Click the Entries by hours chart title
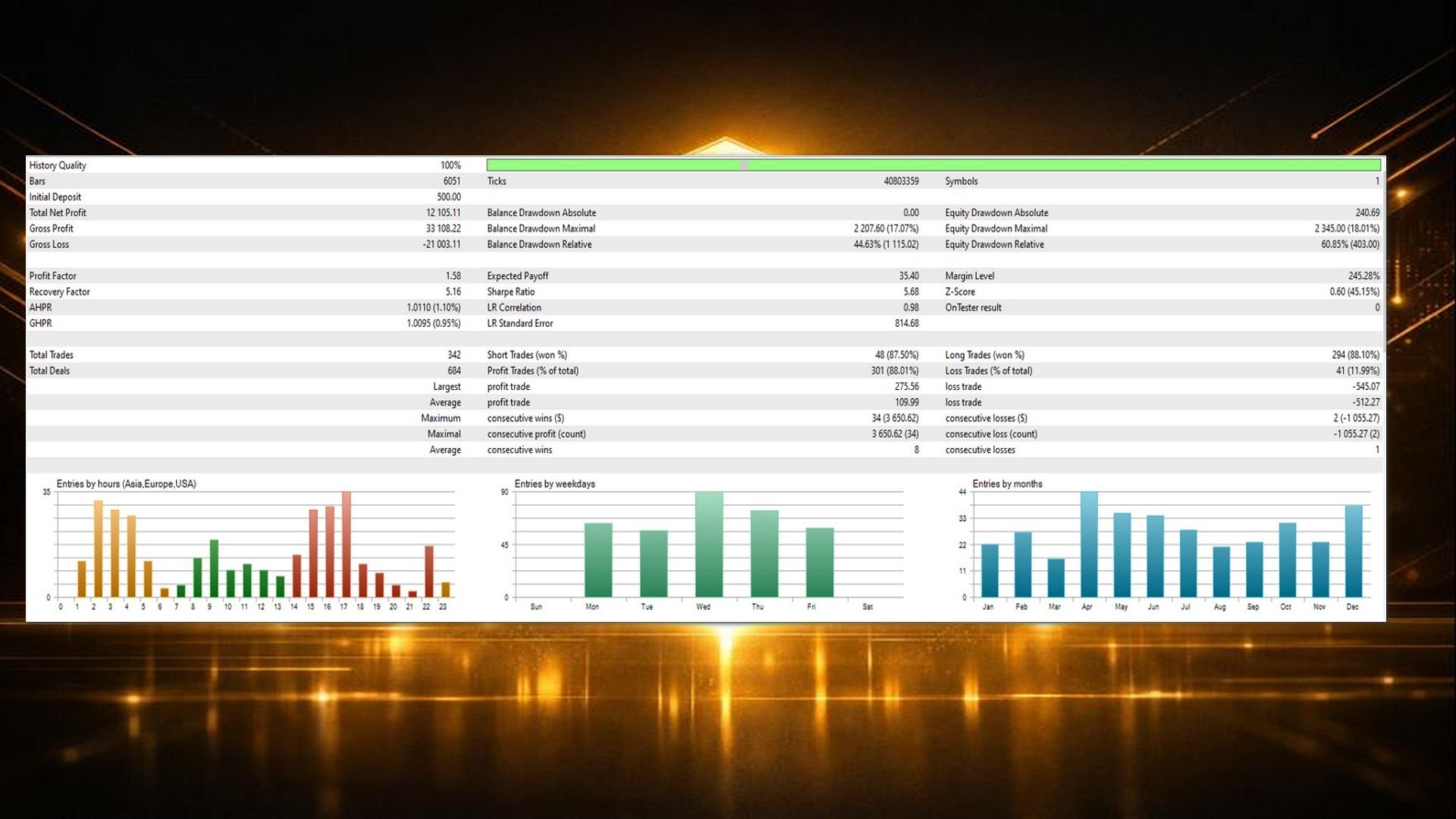This screenshot has width=1456, height=819. click(x=126, y=484)
